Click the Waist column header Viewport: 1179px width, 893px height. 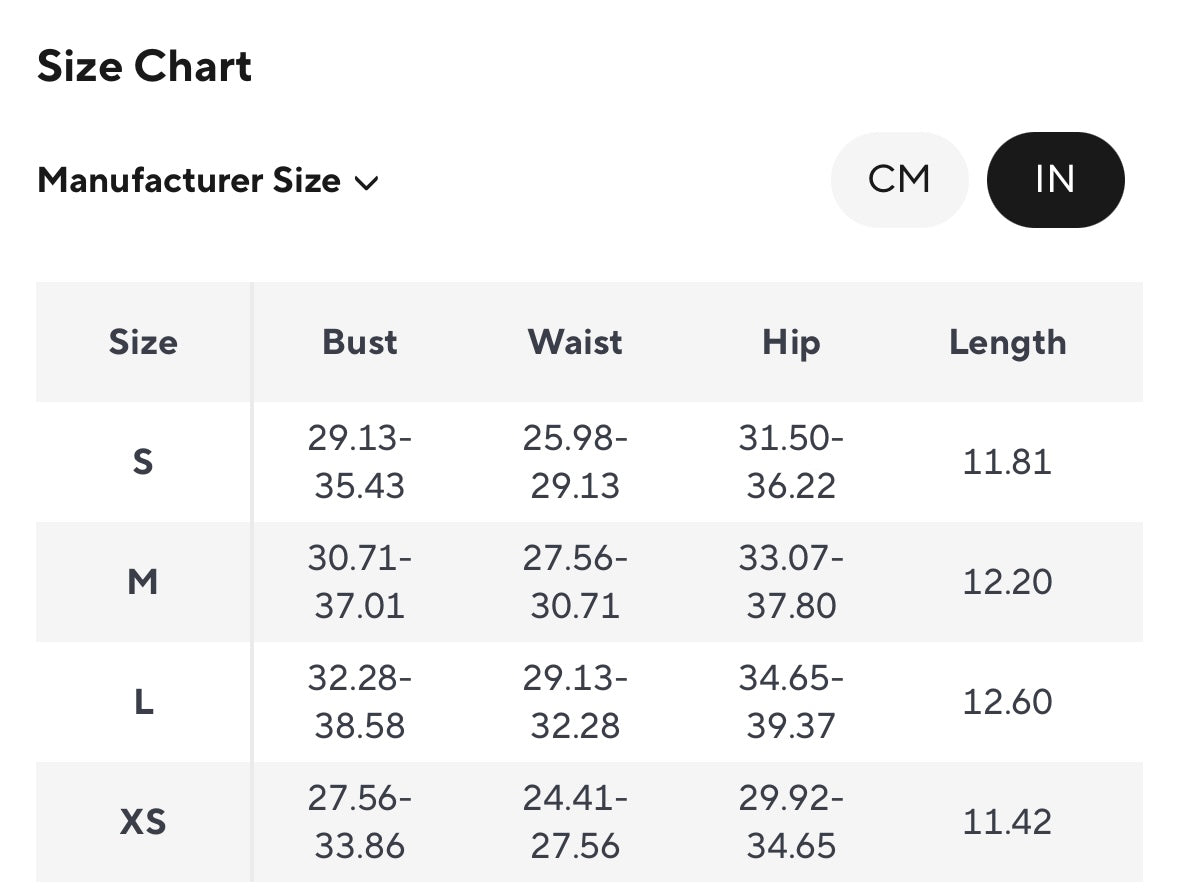coord(575,342)
